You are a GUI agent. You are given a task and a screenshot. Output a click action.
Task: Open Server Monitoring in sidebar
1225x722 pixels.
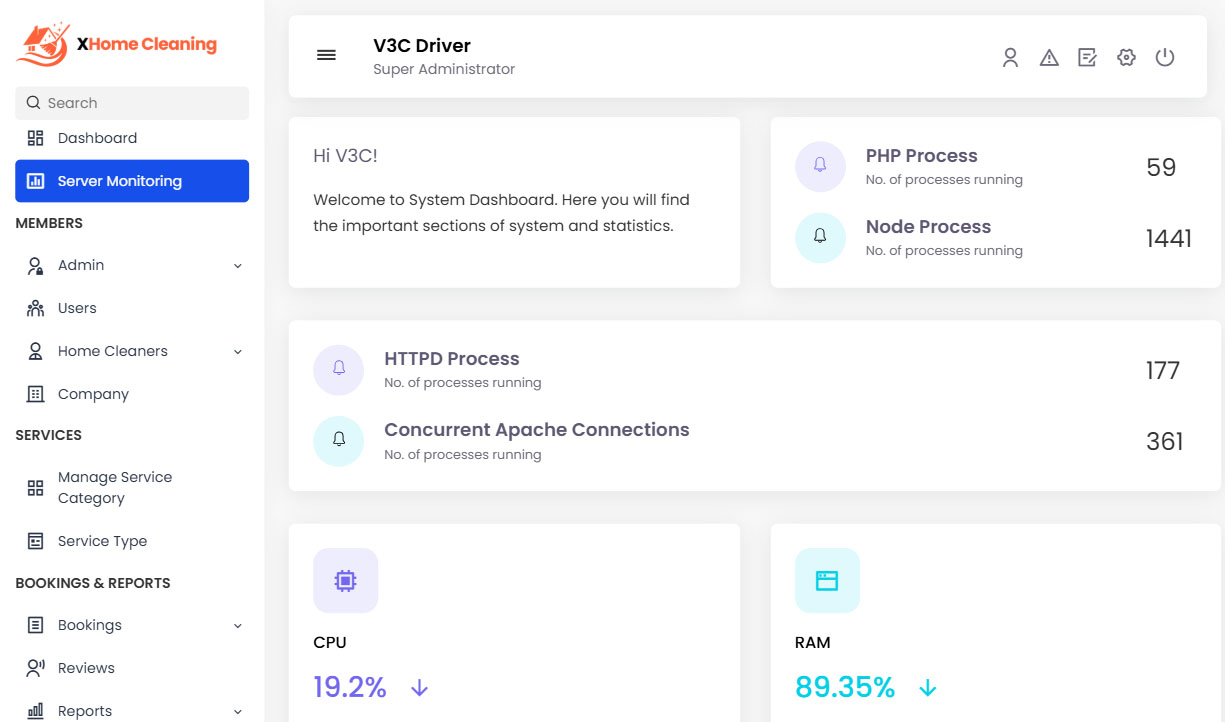coord(117,181)
